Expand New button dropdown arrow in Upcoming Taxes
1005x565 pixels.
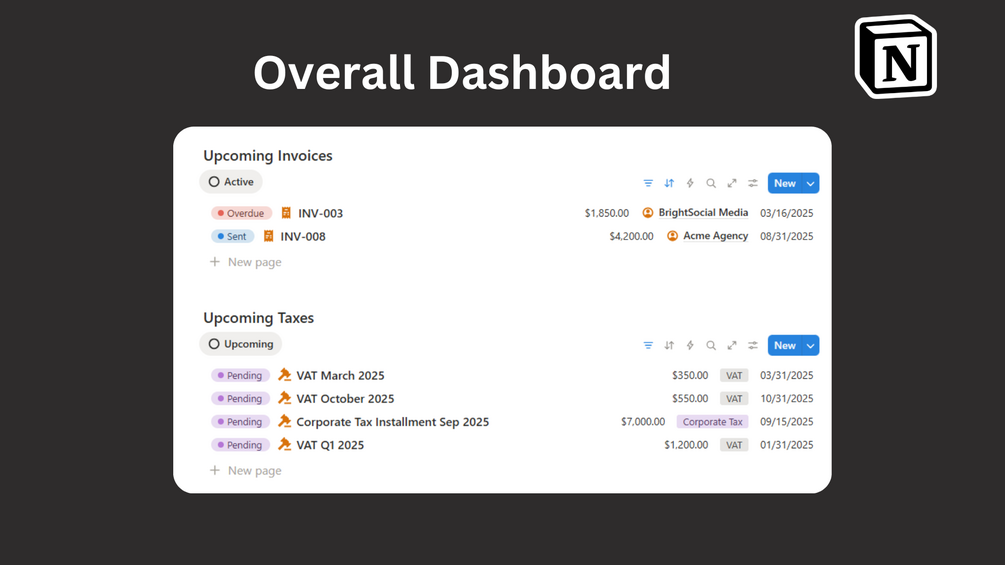coord(810,345)
